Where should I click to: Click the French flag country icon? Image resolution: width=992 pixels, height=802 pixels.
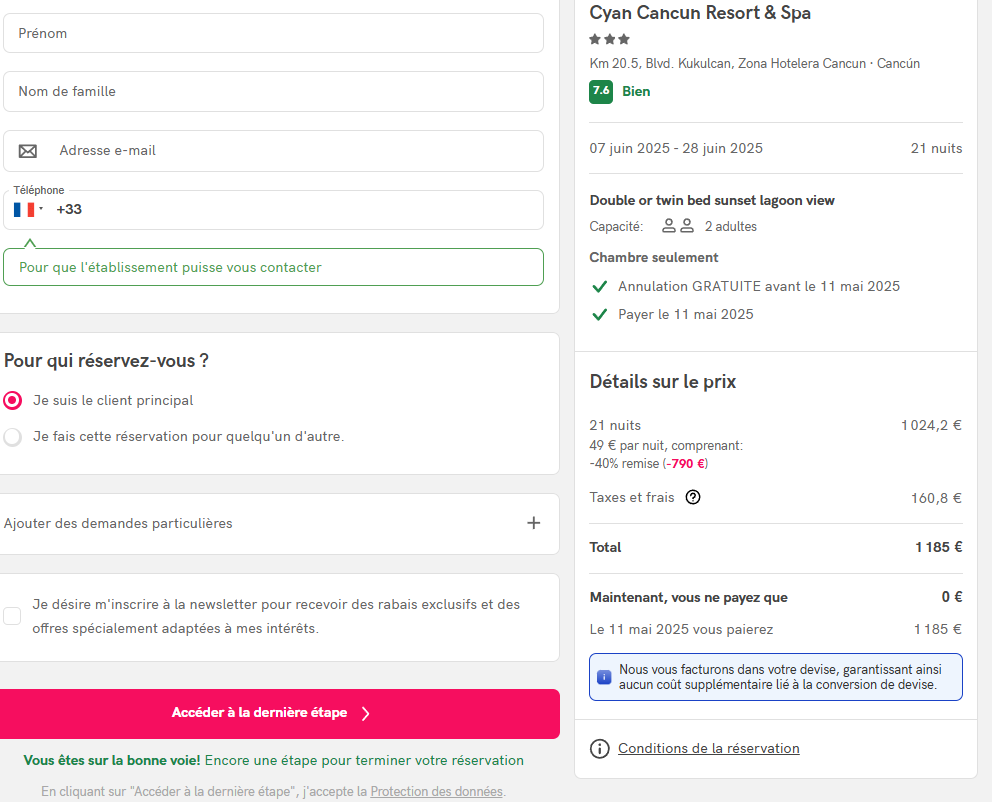[x=23, y=210]
